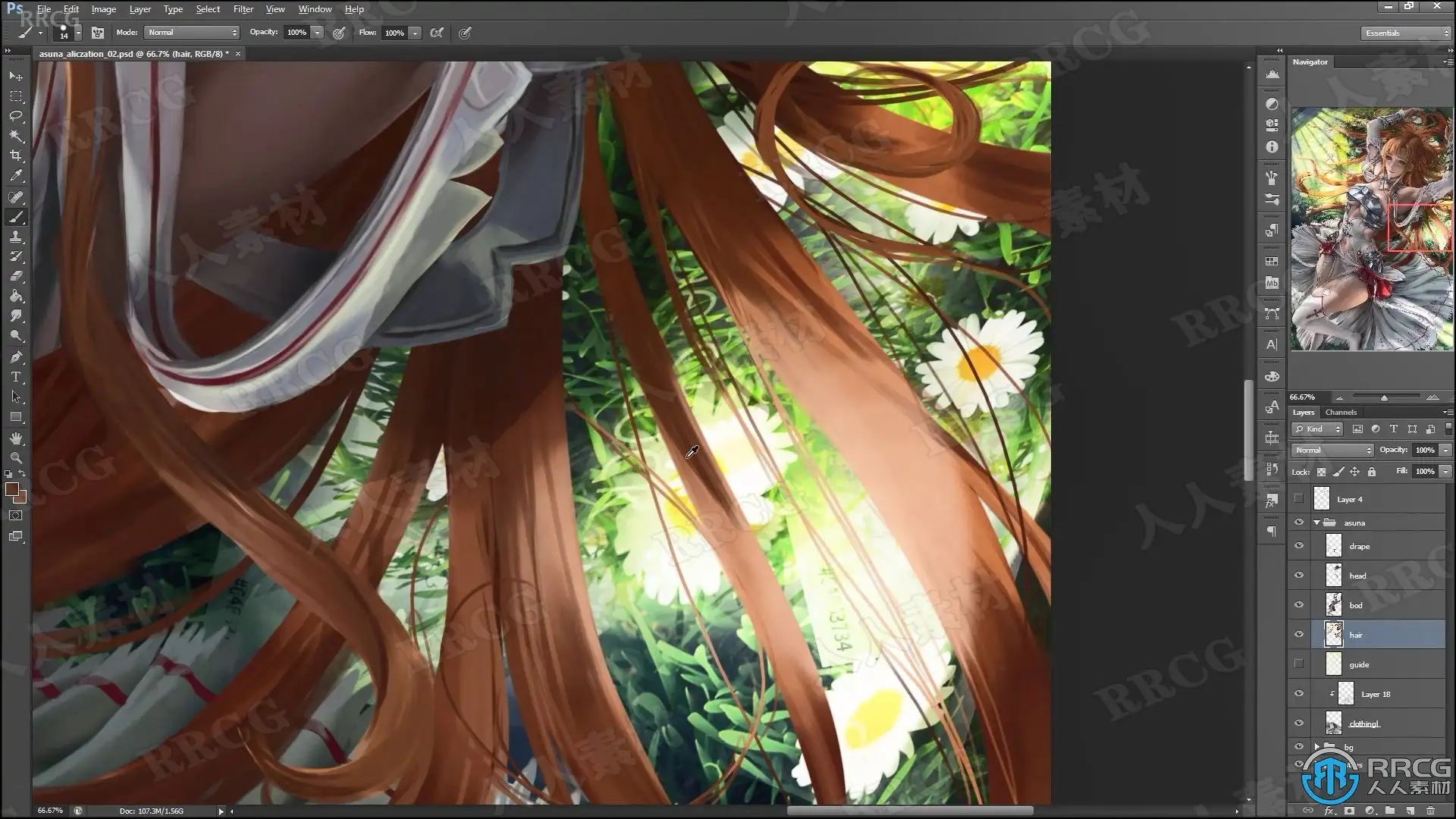Select the Eyedropper tool in toolbar
The image size is (1456, 819).
16,175
